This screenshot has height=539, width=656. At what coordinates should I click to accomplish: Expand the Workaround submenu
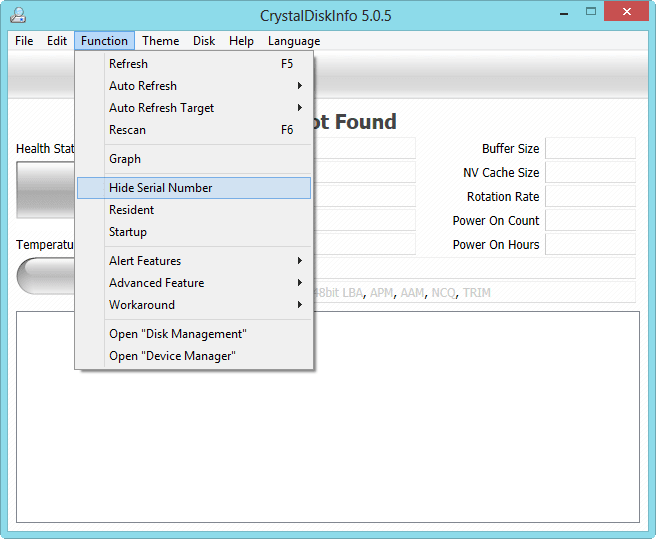pos(194,305)
